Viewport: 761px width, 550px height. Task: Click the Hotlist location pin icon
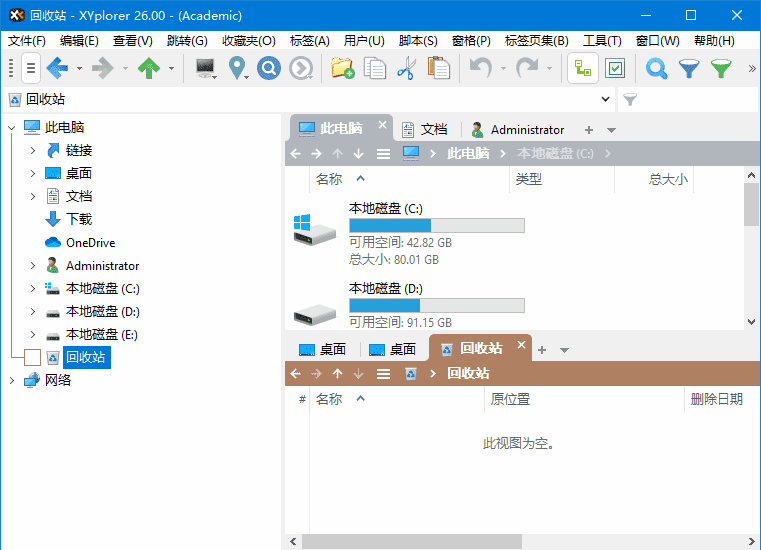[237, 68]
